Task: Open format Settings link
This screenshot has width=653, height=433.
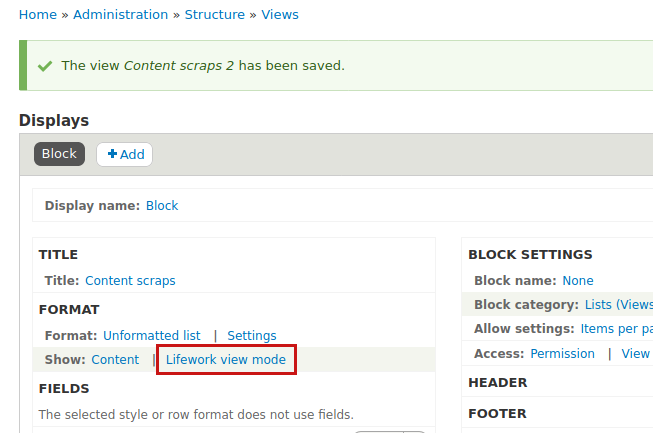Action: click(252, 336)
